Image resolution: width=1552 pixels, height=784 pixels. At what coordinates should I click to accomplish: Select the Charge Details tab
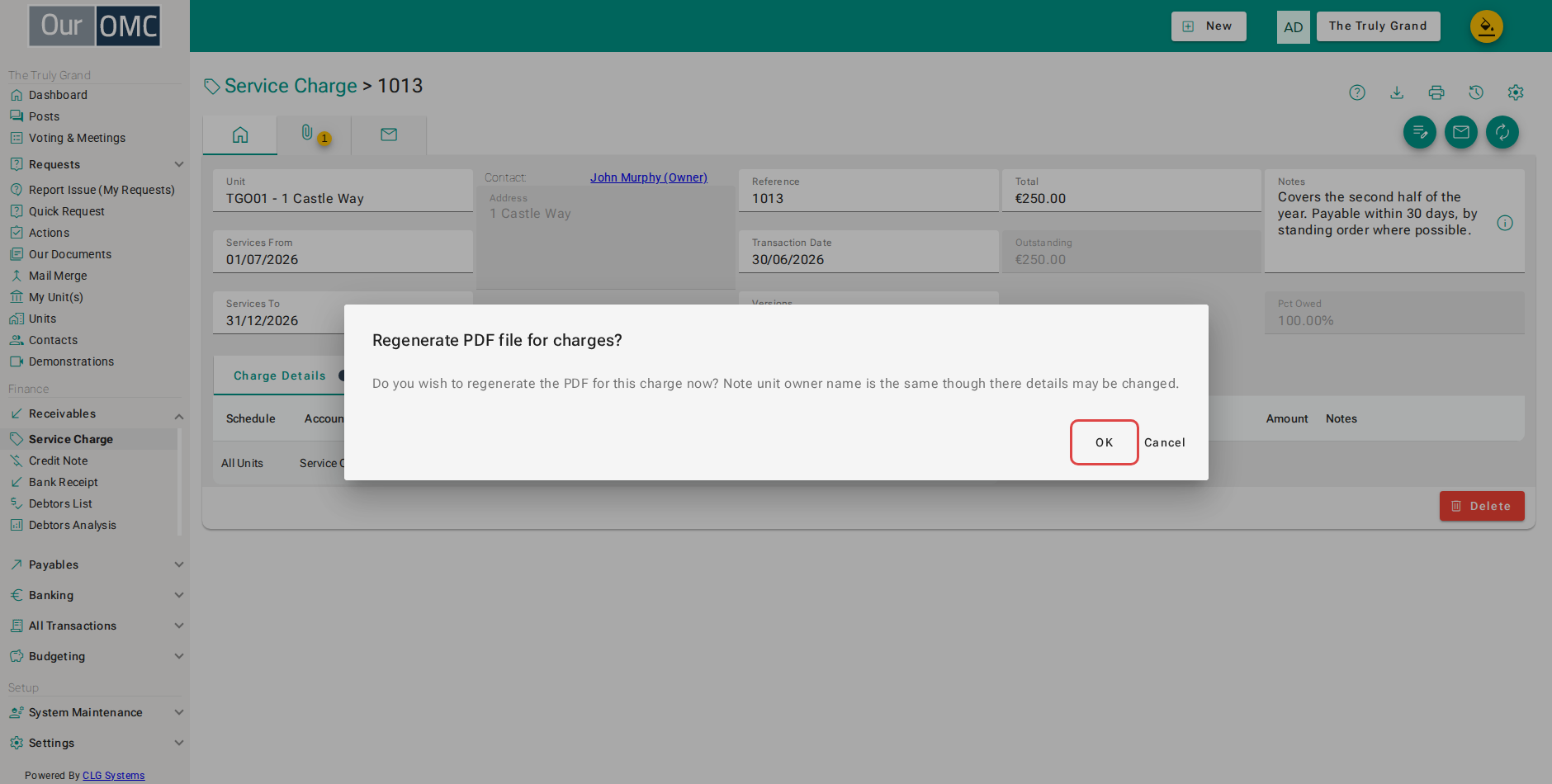click(x=280, y=375)
